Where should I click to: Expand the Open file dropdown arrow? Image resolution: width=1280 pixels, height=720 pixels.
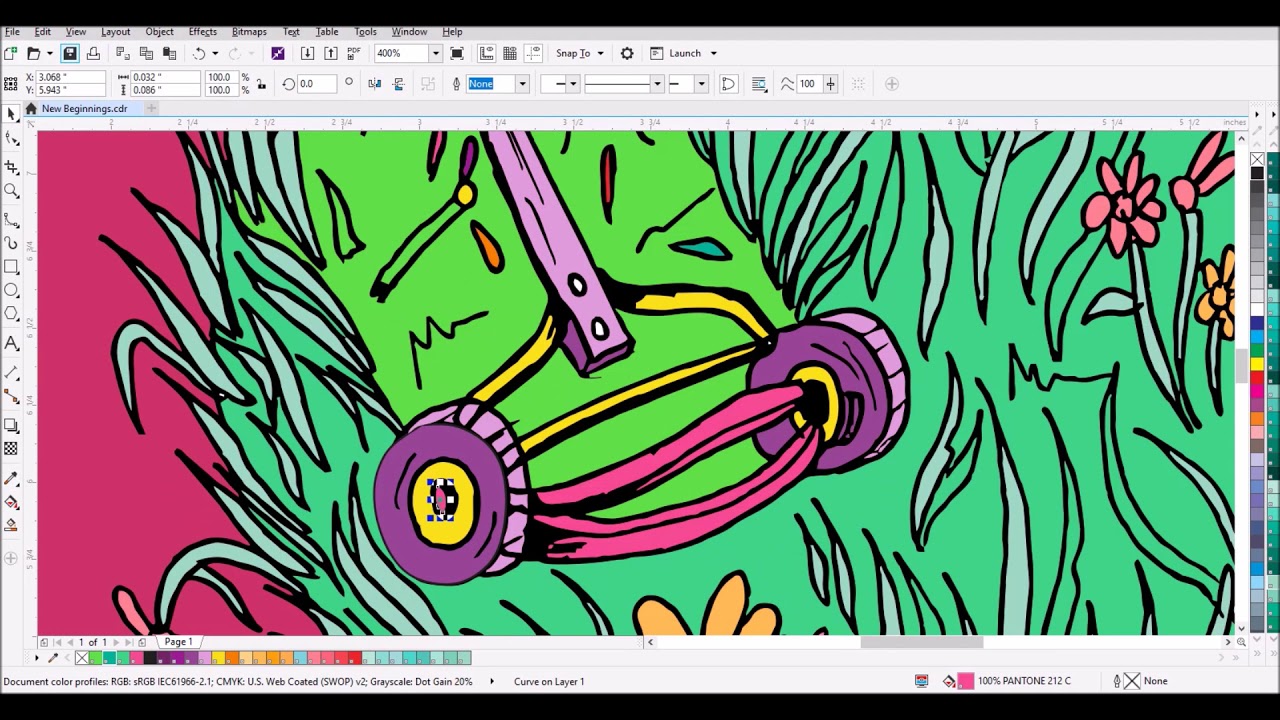49,53
